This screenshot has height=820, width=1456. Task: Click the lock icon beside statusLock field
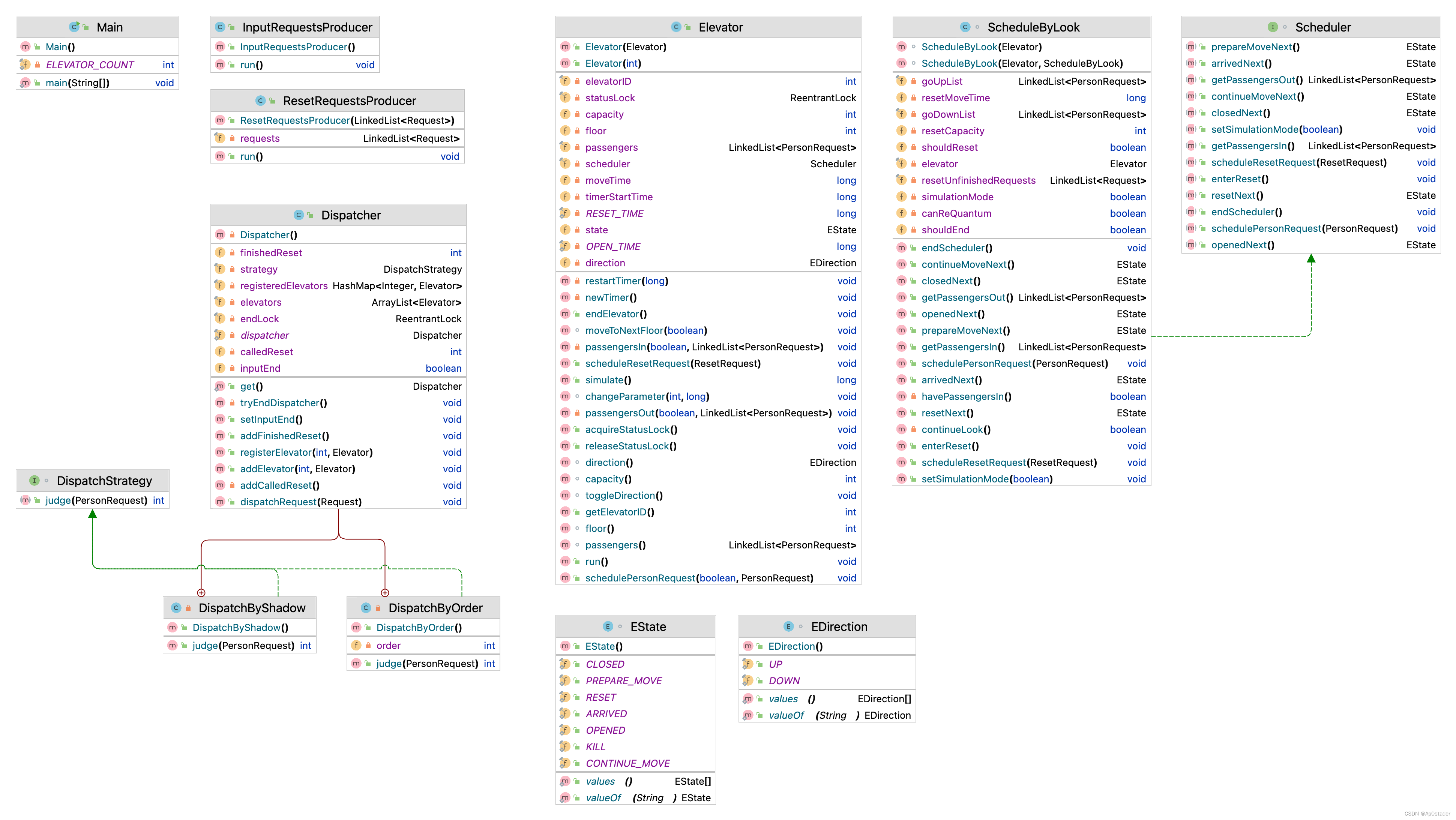[x=577, y=98]
